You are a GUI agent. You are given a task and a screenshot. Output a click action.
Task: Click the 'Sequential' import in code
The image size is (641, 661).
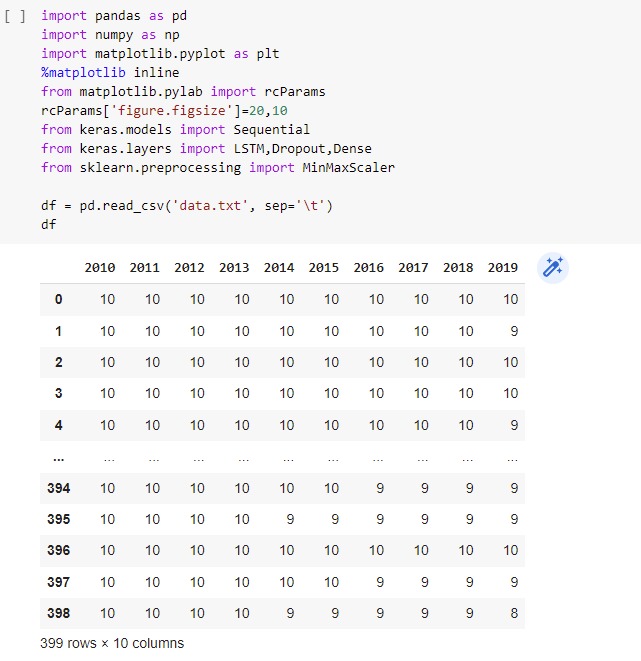pyautogui.click(x=271, y=129)
